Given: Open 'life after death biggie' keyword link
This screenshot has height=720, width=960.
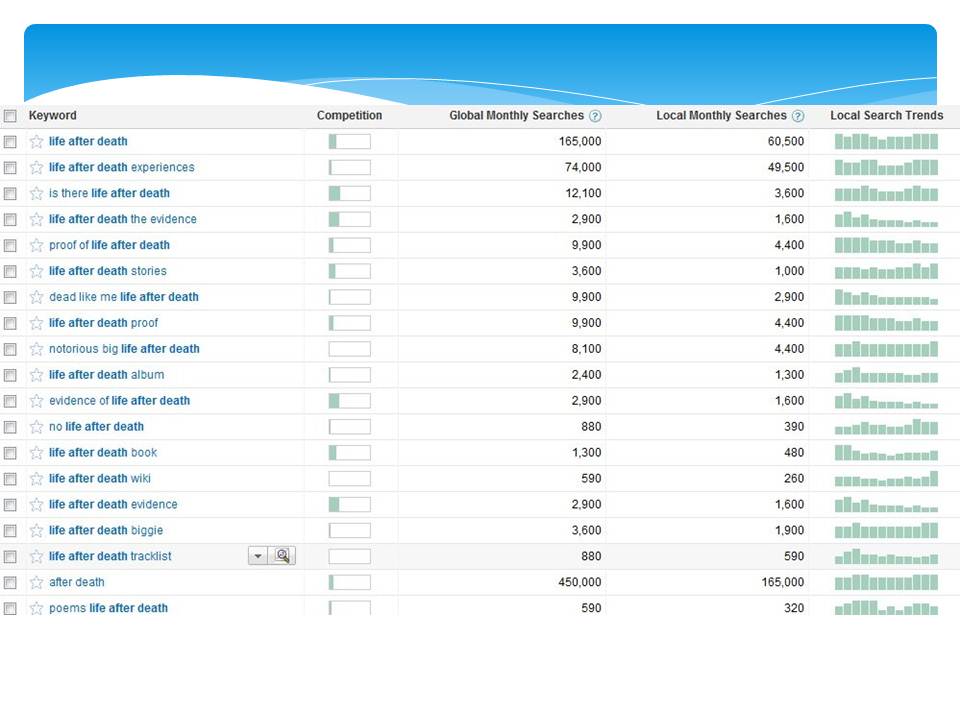Looking at the screenshot, I should 106,530.
